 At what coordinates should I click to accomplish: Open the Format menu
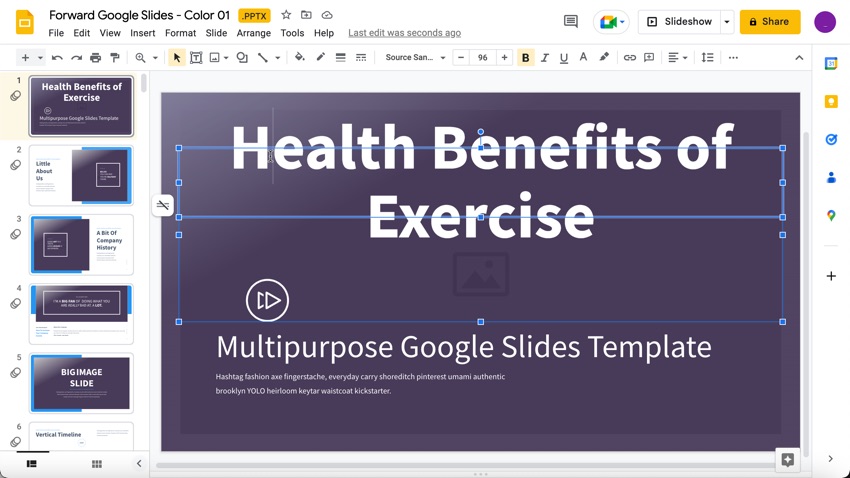pos(181,33)
